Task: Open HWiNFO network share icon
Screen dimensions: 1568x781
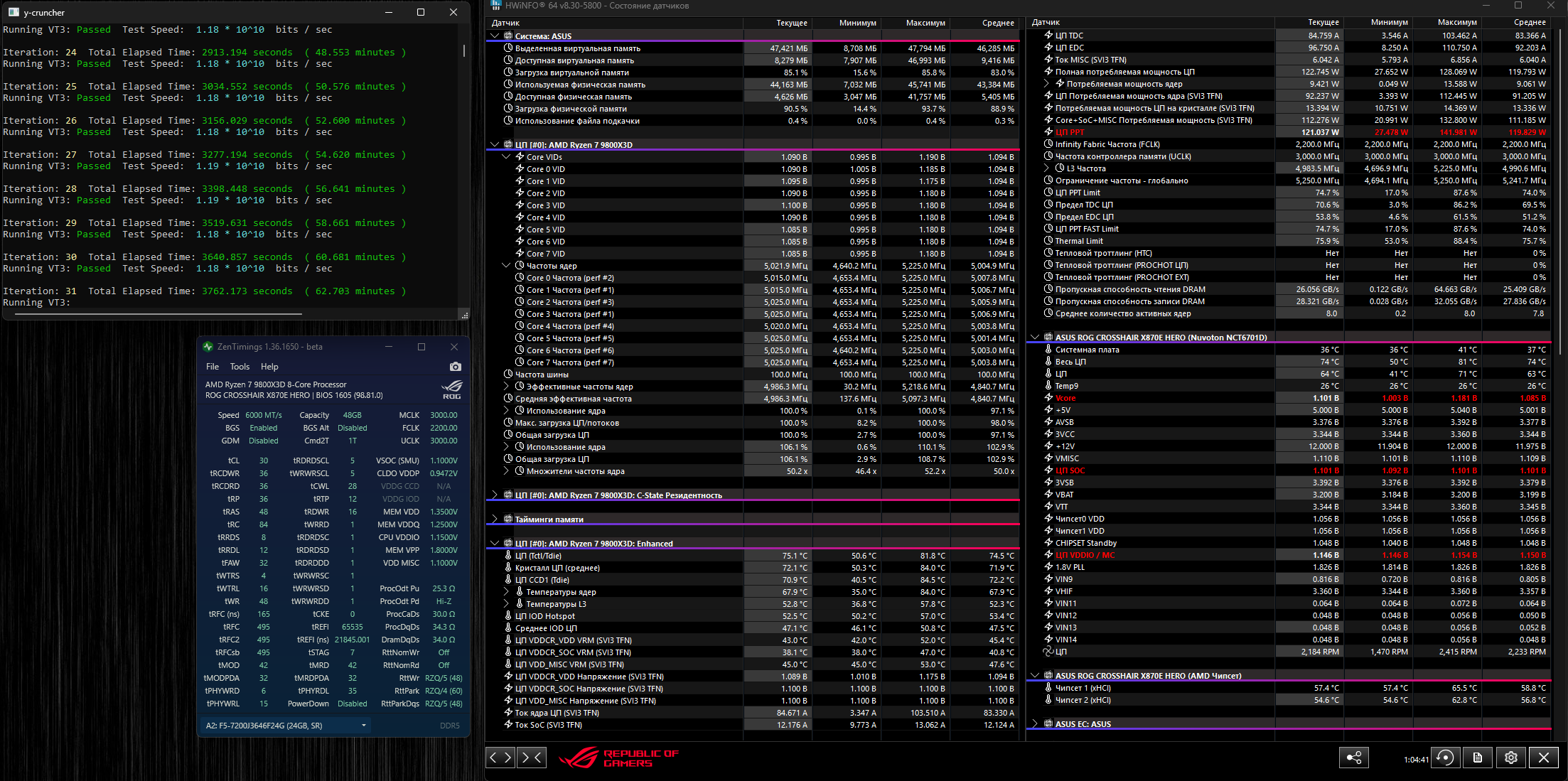Action: point(1353,758)
